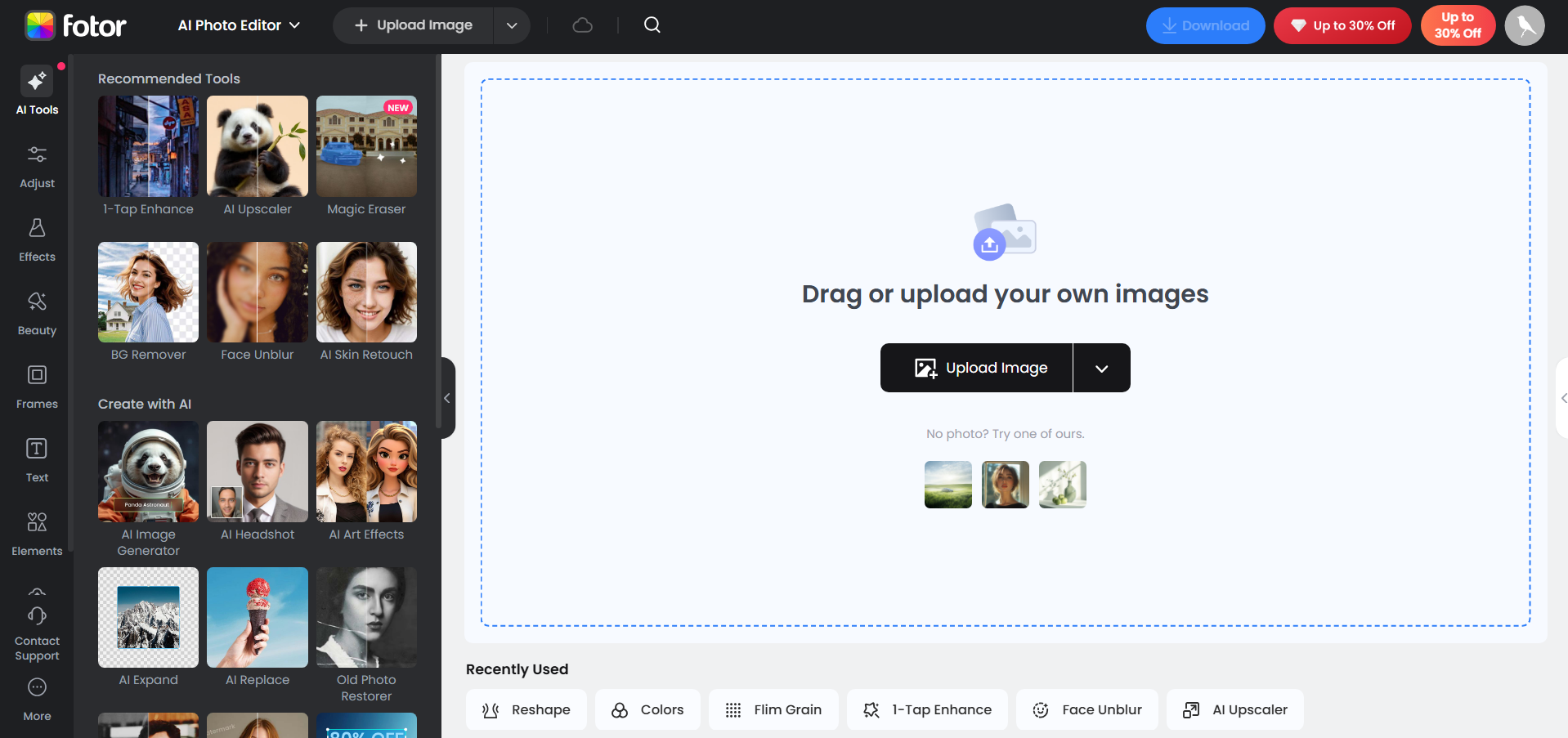Expand the top bar Upload Image arrow
The height and width of the screenshot is (738, 1568).
(512, 25)
